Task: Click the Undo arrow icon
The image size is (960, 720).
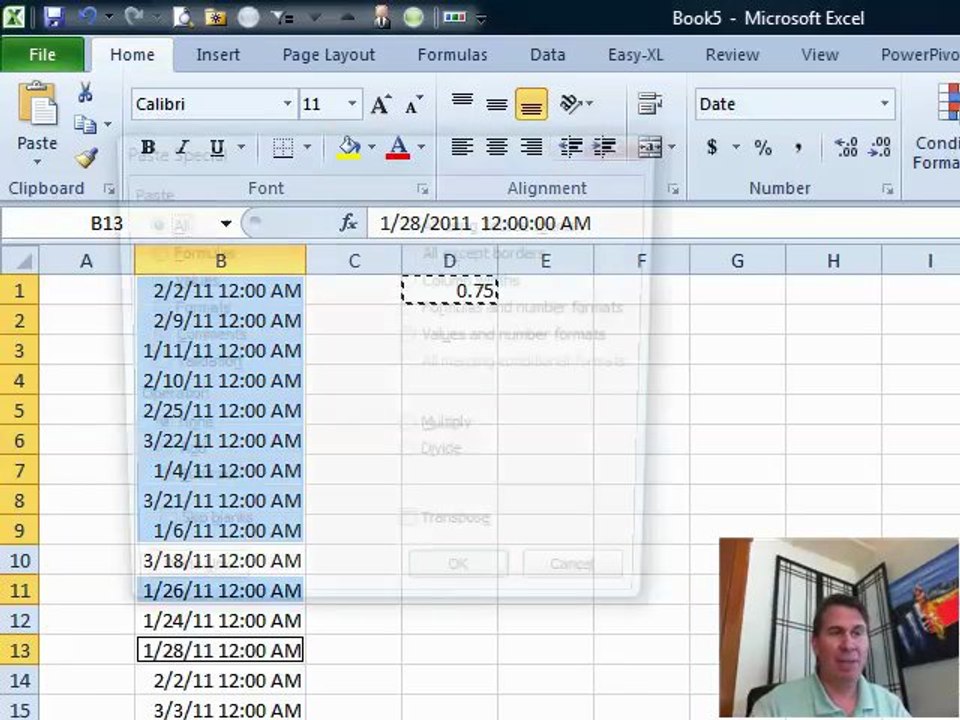Action: [x=88, y=17]
